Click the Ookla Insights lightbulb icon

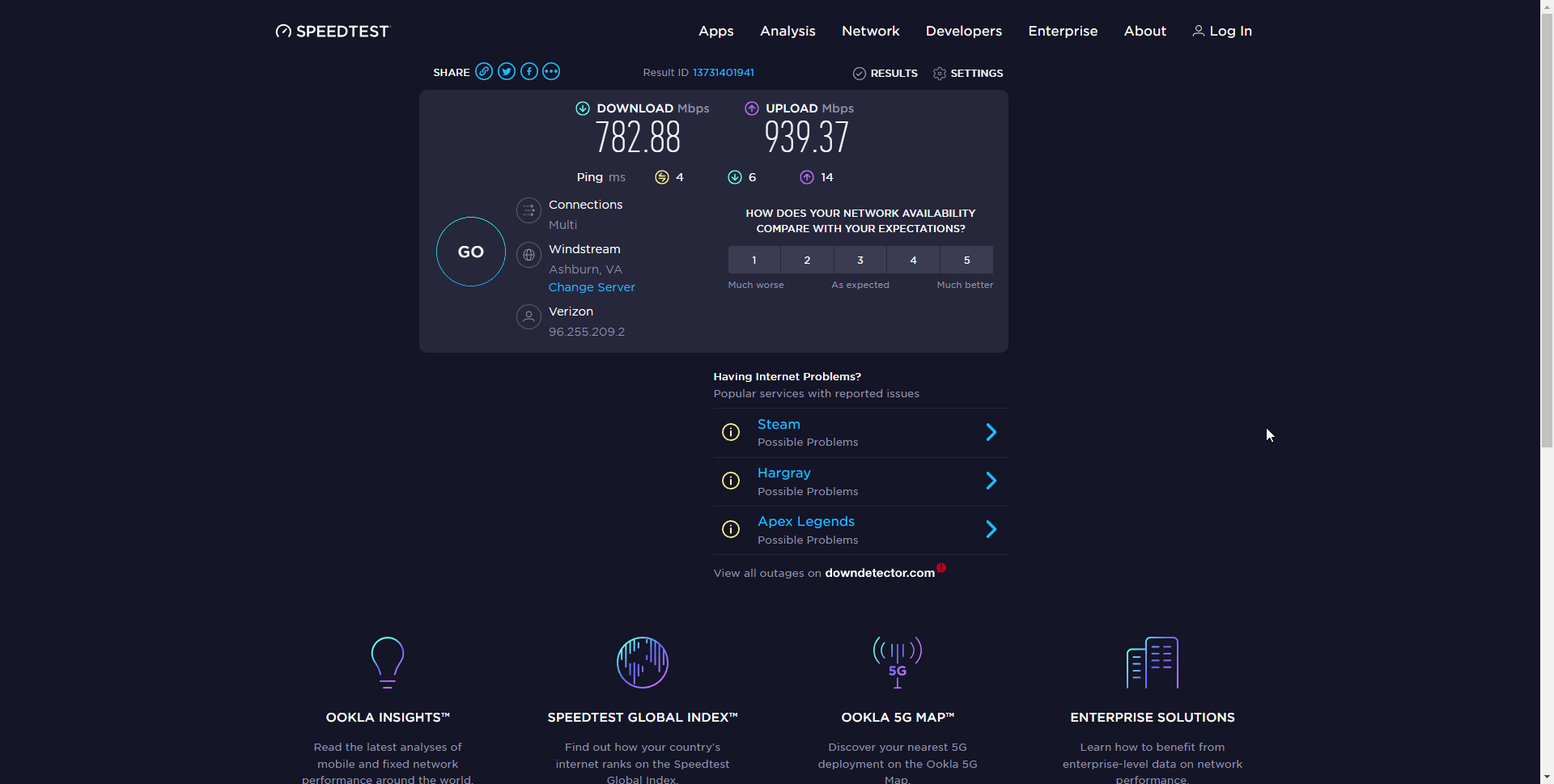tap(388, 663)
